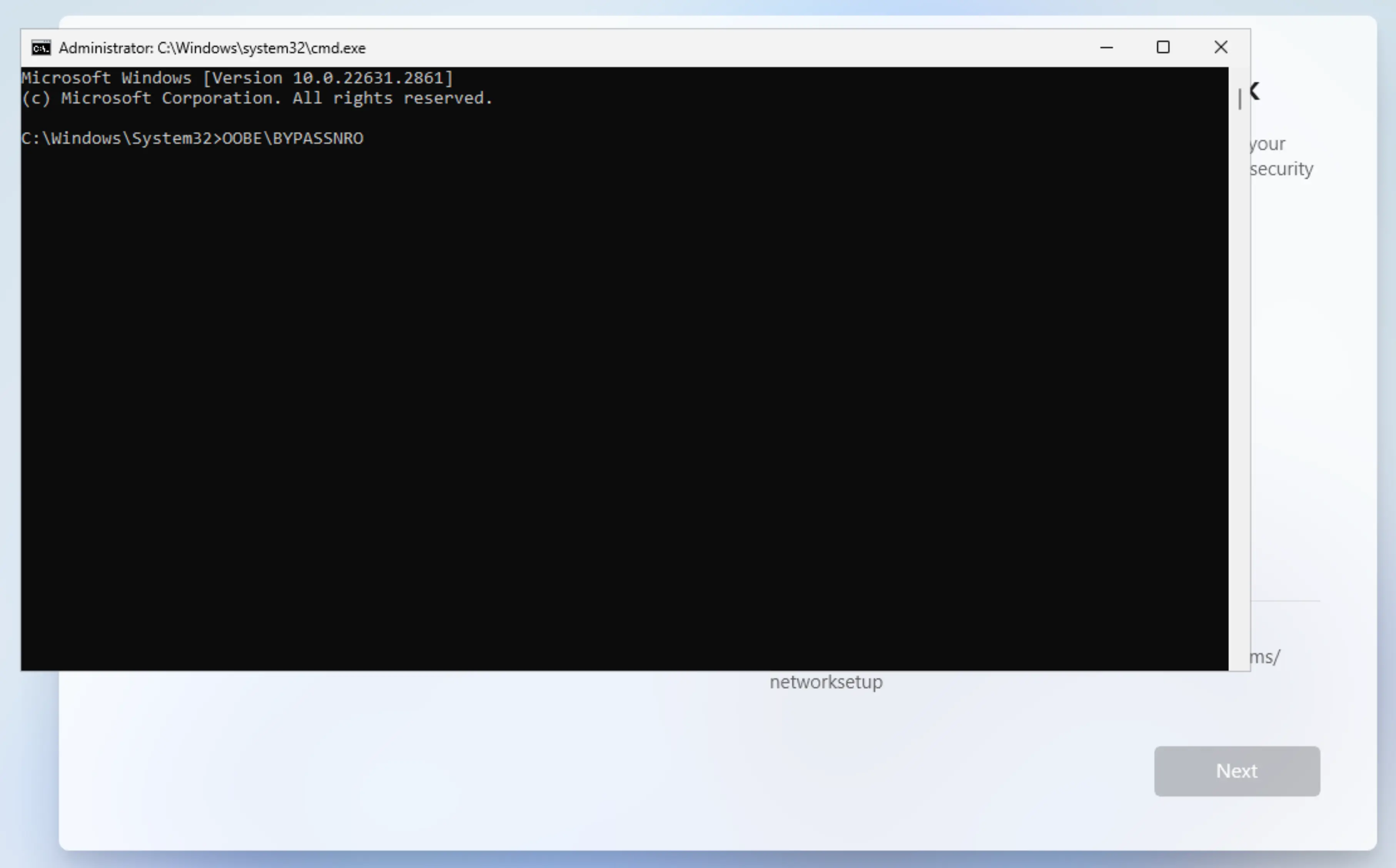Click the "networksetup" text in setup window
Screen dimensions: 1396x868
pos(826,682)
